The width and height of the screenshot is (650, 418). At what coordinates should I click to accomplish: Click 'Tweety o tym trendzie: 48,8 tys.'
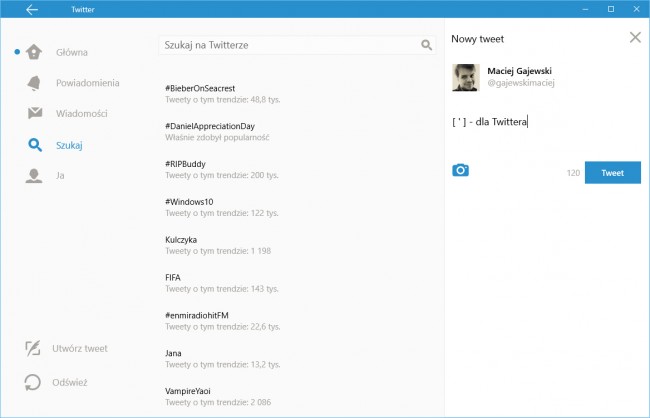223,100
